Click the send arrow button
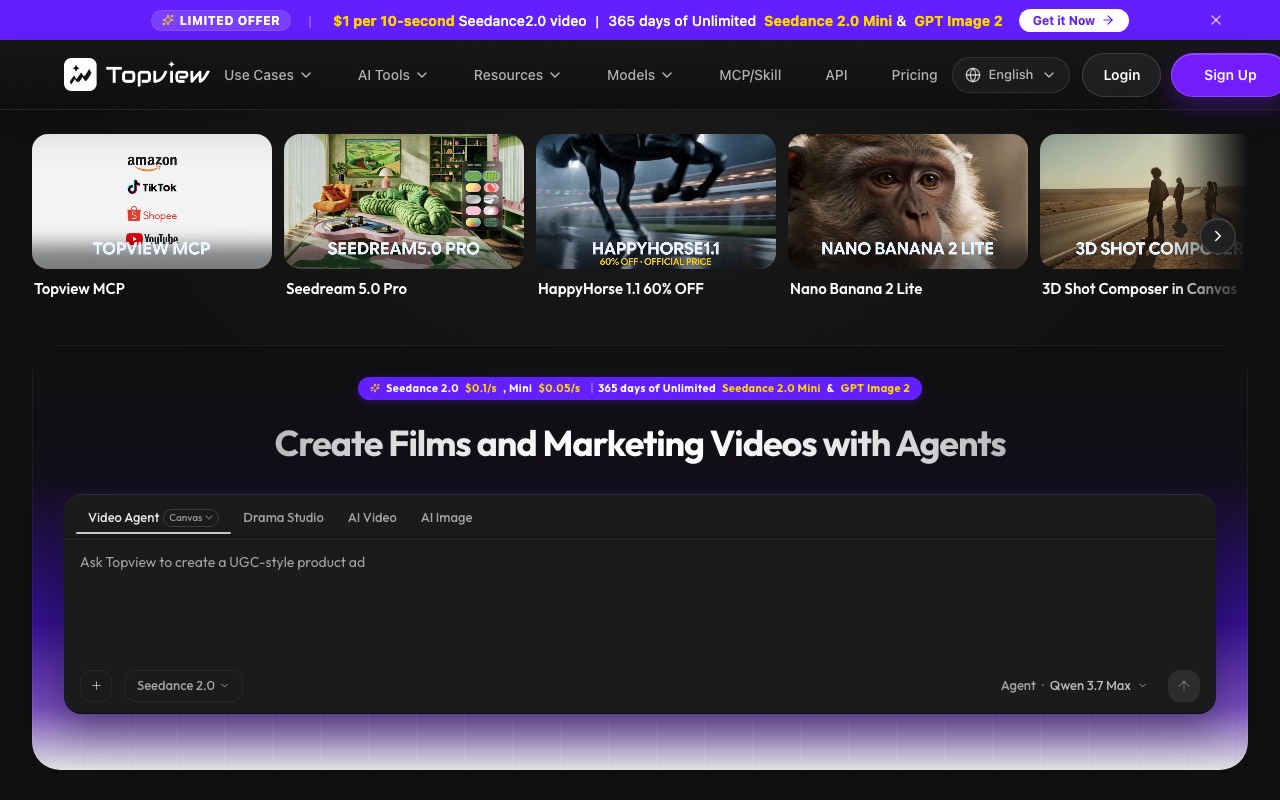Screen dimensions: 1280x800 tap(1184, 686)
